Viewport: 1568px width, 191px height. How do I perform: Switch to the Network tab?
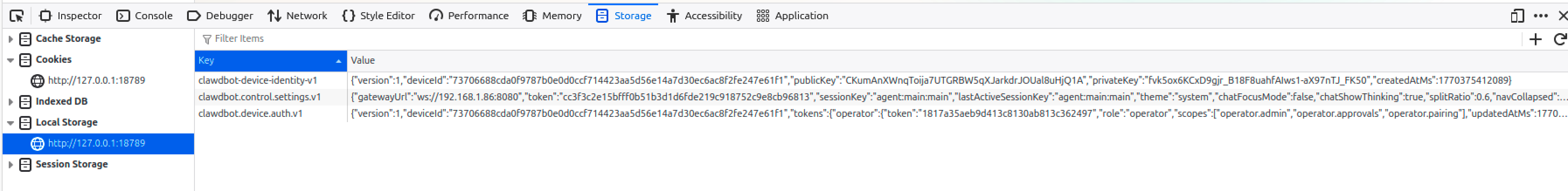(297, 16)
